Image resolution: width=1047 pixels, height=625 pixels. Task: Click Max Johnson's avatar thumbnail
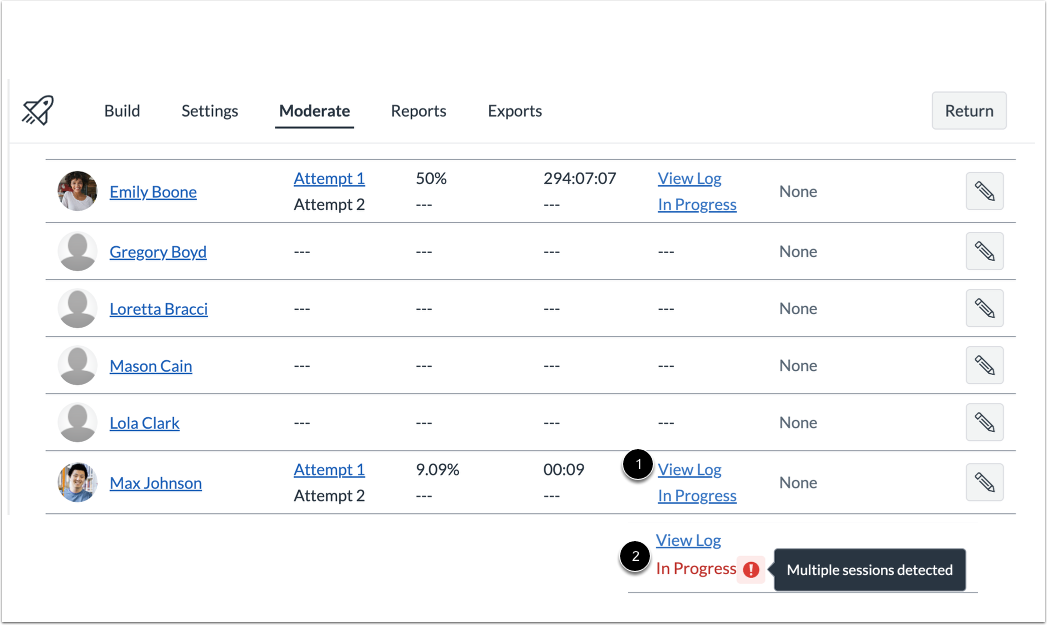pos(77,482)
